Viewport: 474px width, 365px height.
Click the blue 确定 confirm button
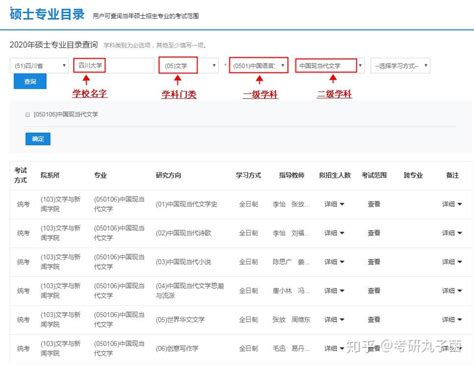pos(38,139)
